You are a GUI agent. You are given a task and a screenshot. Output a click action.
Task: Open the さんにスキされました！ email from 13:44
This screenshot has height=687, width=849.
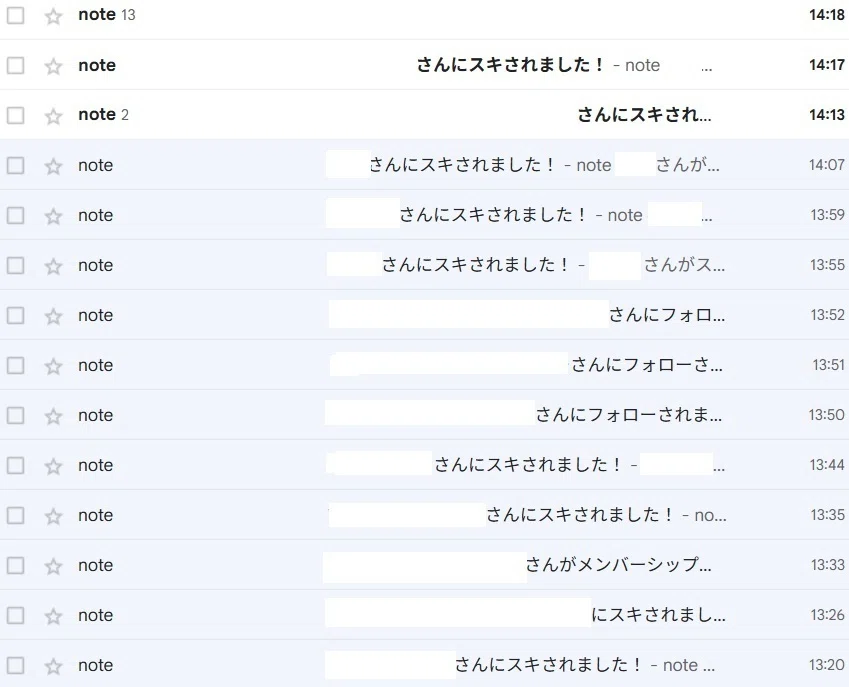(x=528, y=464)
